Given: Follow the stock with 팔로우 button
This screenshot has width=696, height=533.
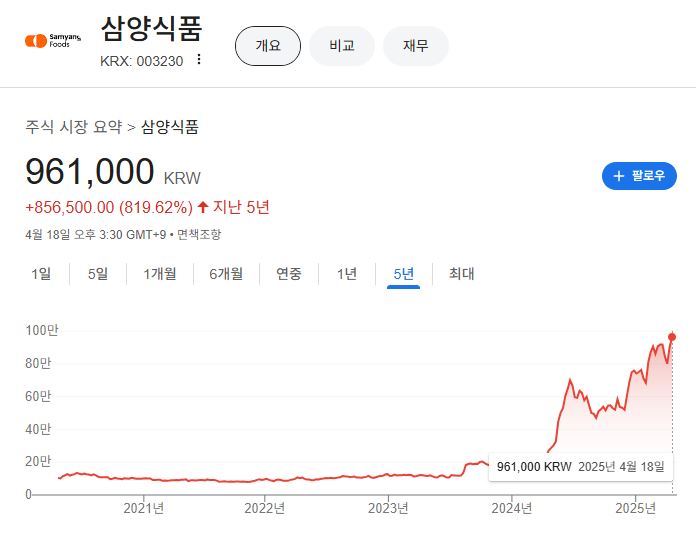Looking at the screenshot, I should pyautogui.click(x=639, y=176).
